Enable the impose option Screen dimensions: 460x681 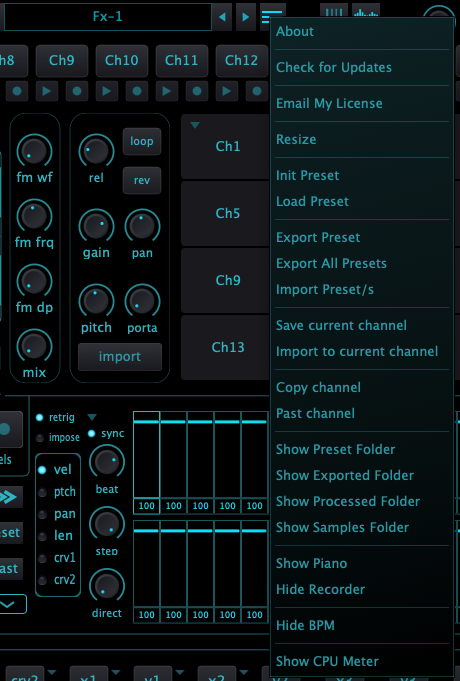(40, 438)
